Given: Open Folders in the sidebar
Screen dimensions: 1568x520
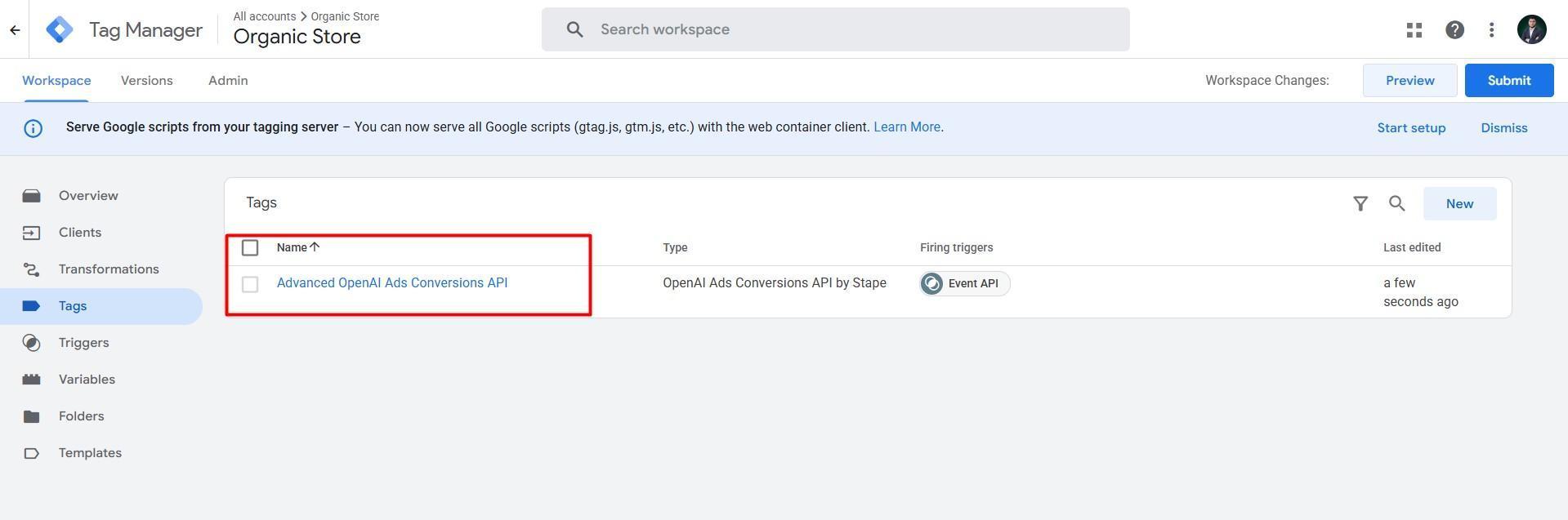Looking at the screenshot, I should [81, 416].
